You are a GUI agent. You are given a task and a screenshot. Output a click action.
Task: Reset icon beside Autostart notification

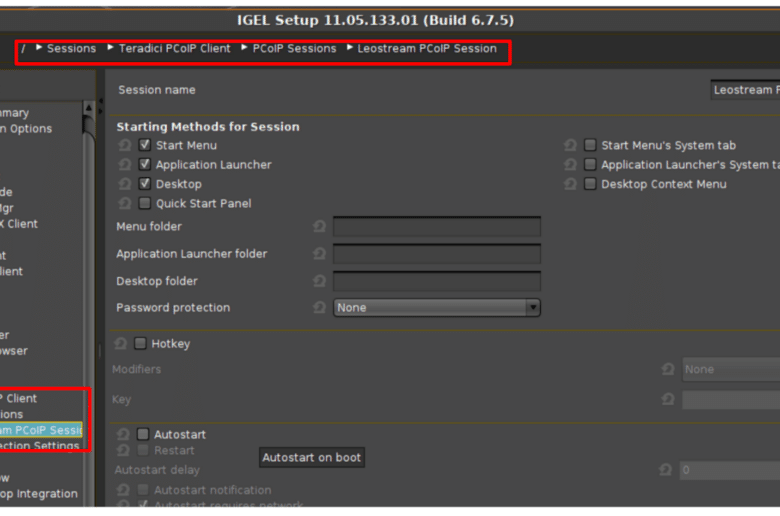(x=123, y=490)
